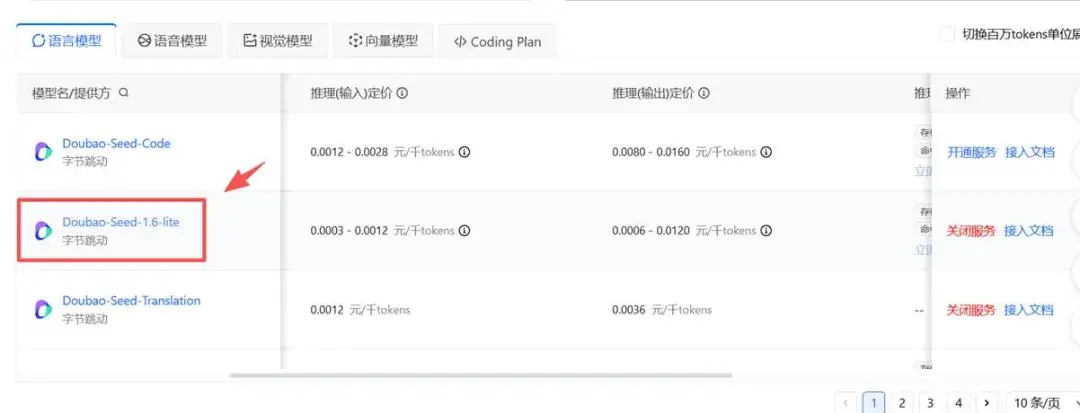Image resolution: width=1080 pixels, height=413 pixels.
Task: Switch to the 语音模型 tab
Action: pyautogui.click(x=172, y=41)
